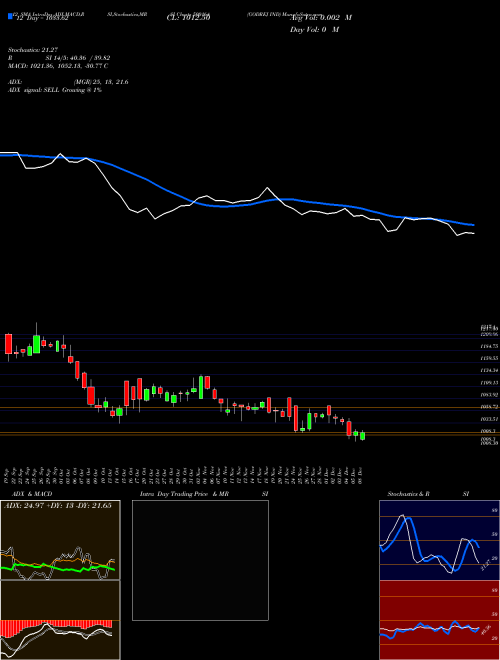Image resolution: width=500 pixels, height=660 pixels.
Task: Click the 1093.92 price axis label
Action: coord(490,394)
